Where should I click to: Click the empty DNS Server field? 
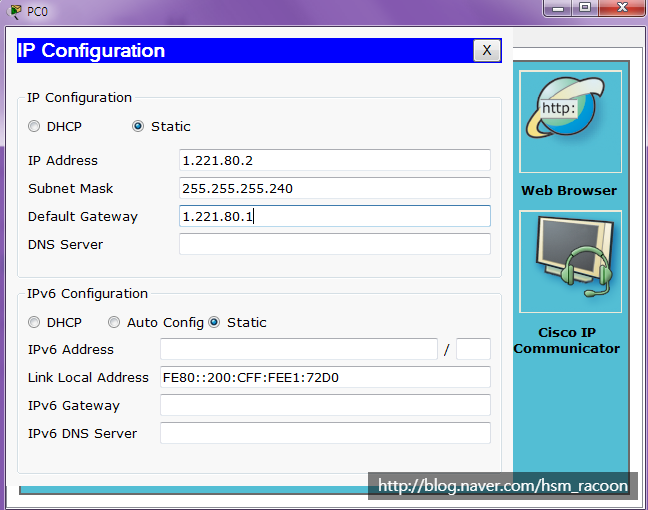(x=335, y=244)
